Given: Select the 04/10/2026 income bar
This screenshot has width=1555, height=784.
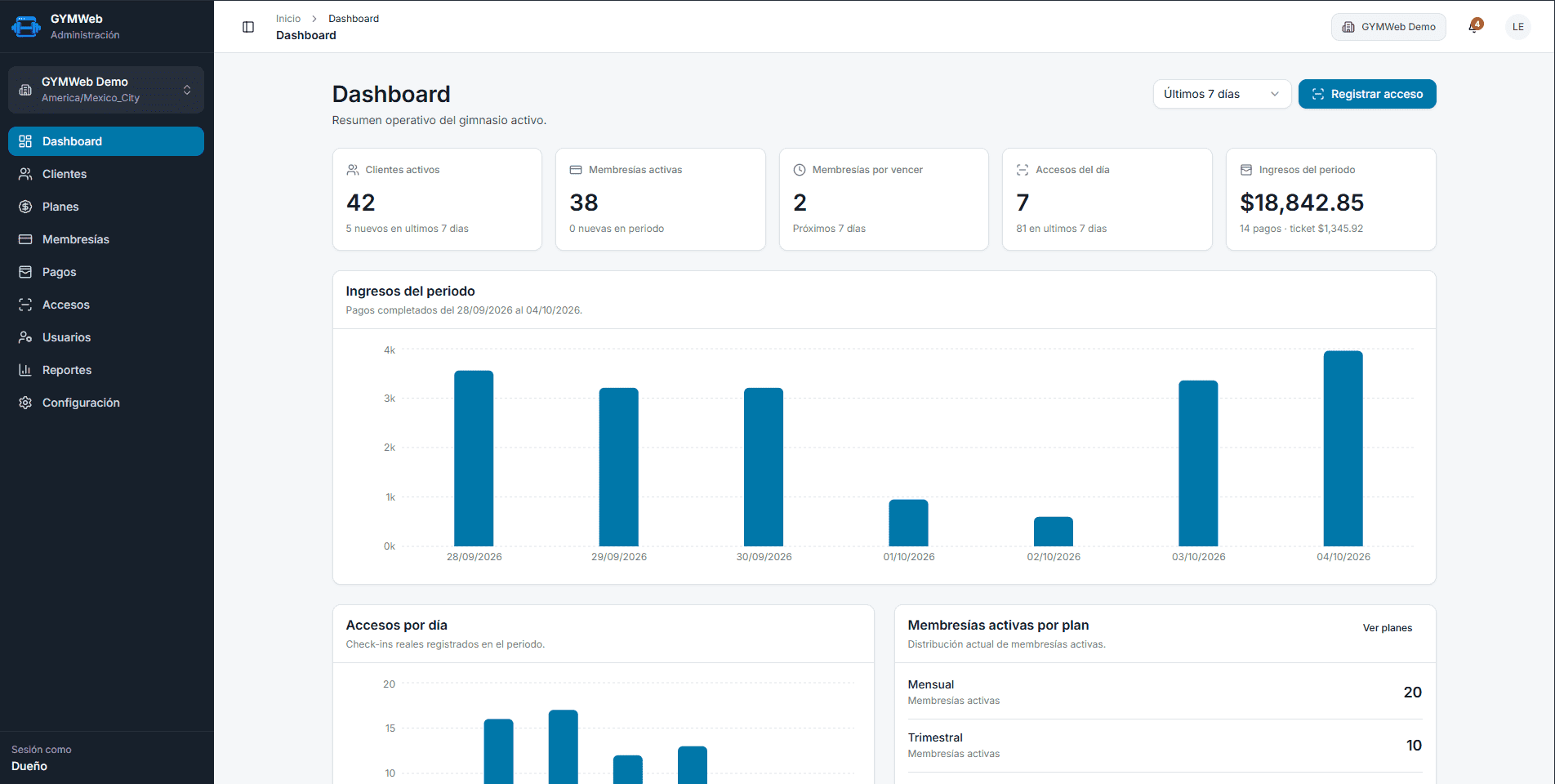Looking at the screenshot, I should (1343, 448).
